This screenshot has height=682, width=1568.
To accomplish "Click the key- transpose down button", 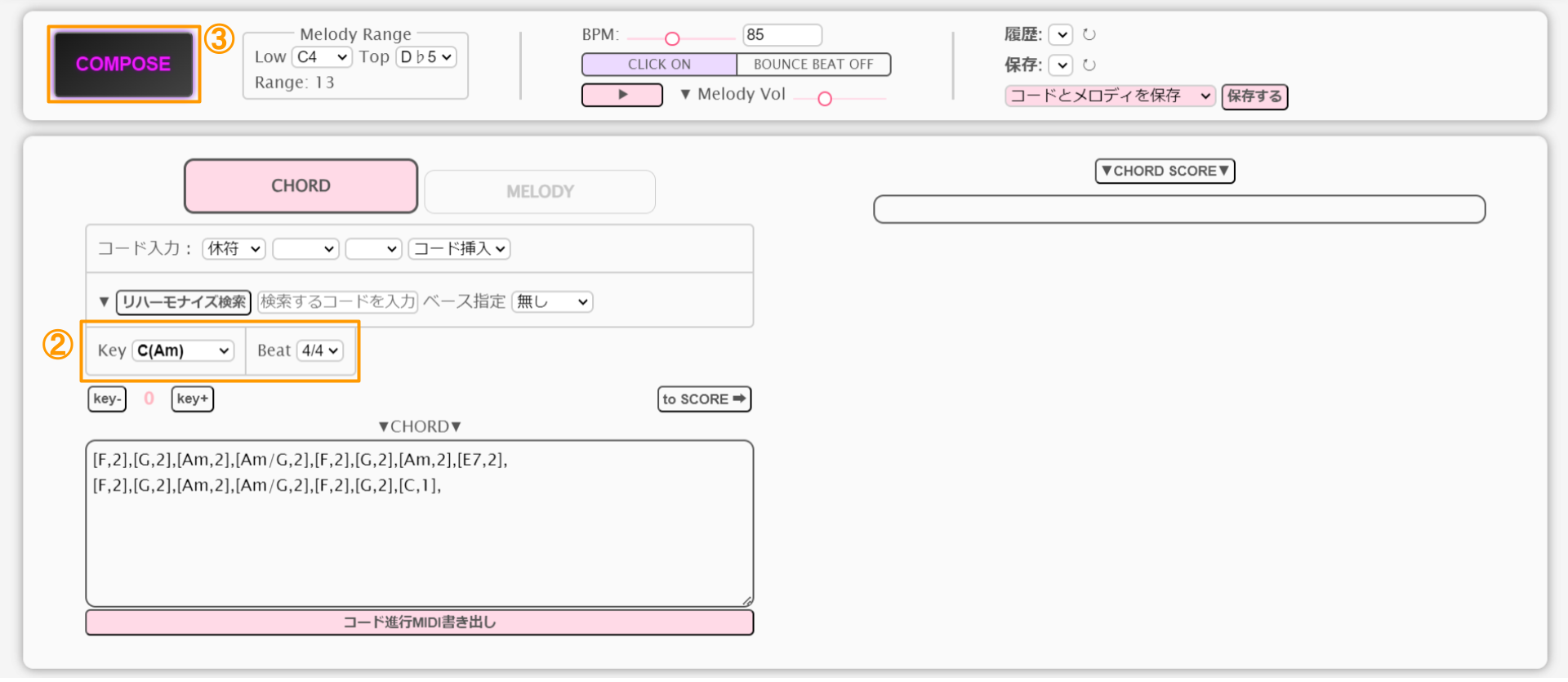I will [107, 399].
